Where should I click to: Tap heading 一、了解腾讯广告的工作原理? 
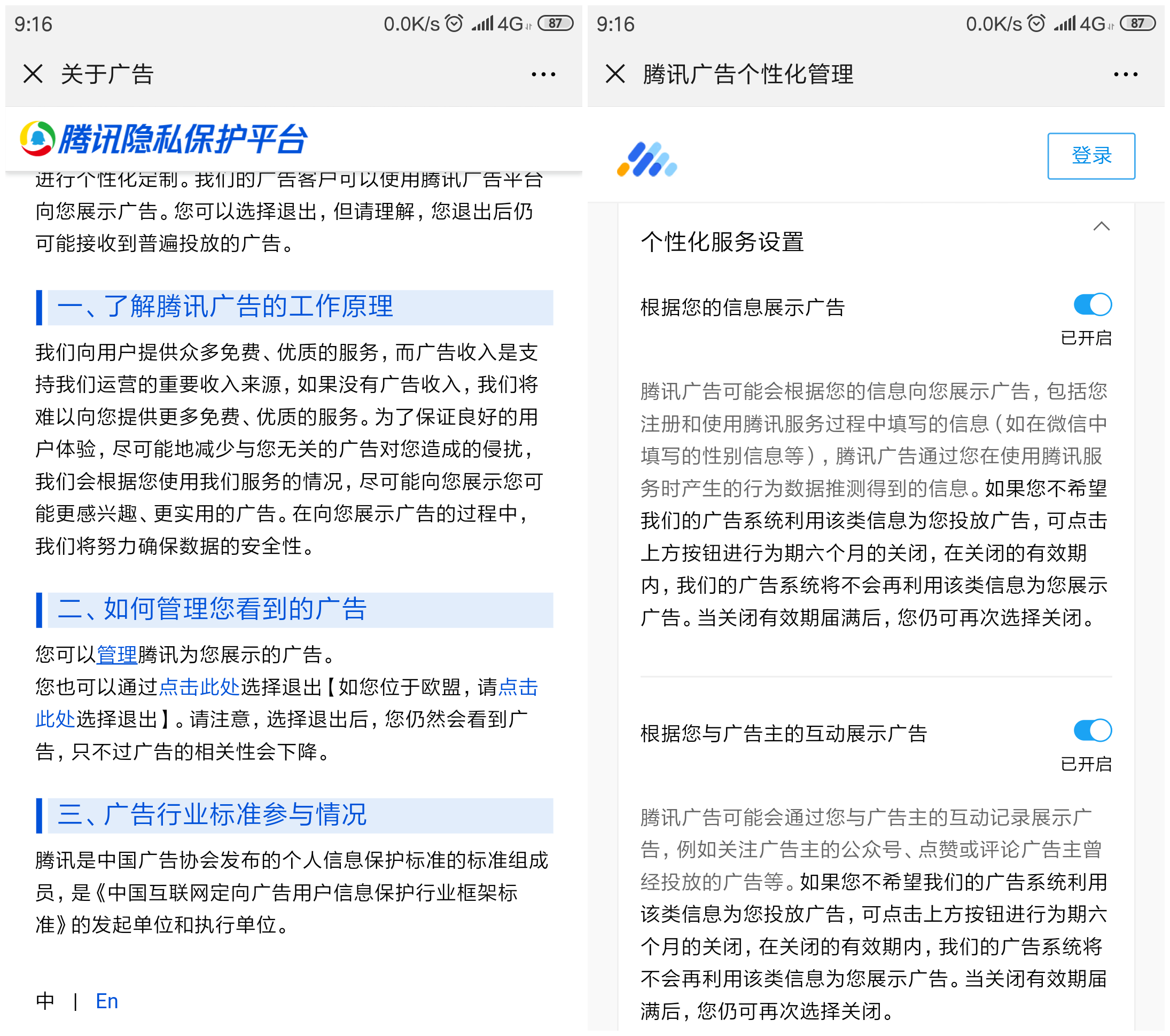tap(225, 306)
